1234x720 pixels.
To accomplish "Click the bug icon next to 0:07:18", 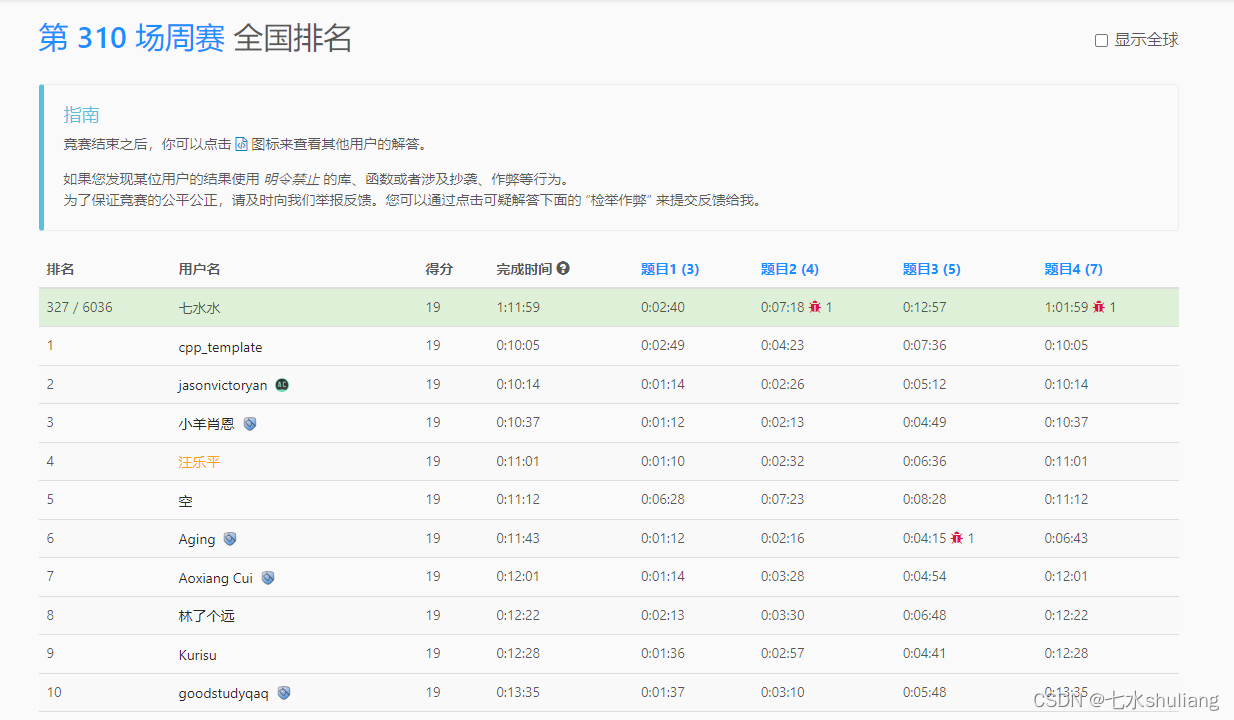I will [815, 307].
